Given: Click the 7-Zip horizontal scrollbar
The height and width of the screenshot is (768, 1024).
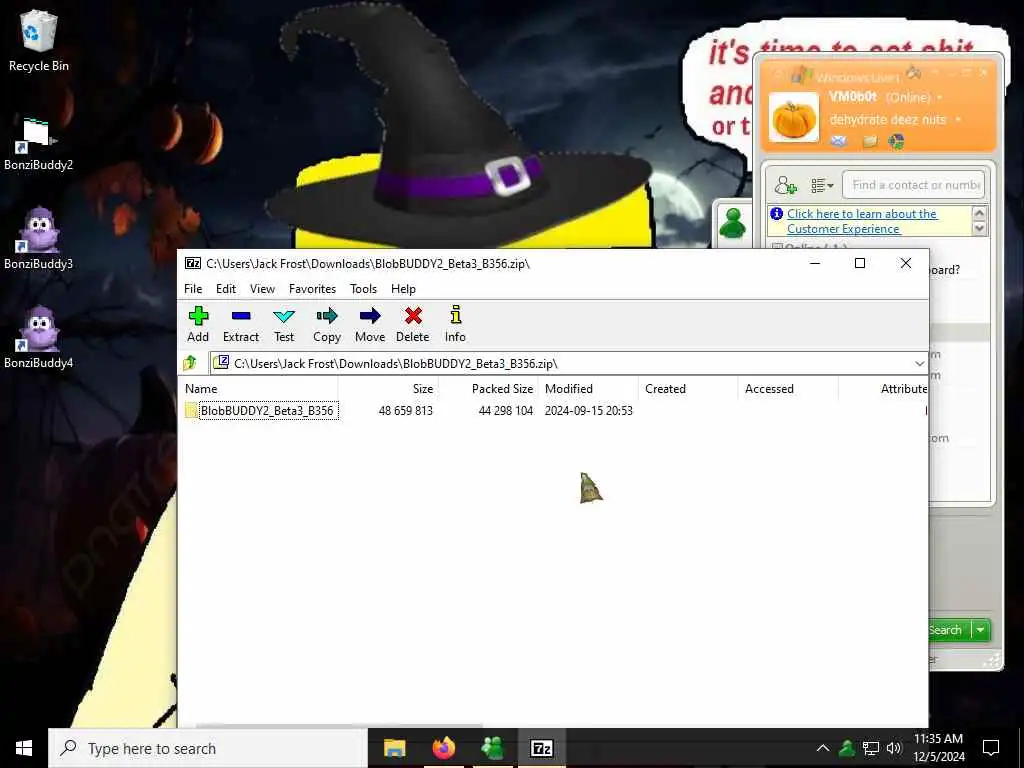Looking at the screenshot, I should pos(340,726).
